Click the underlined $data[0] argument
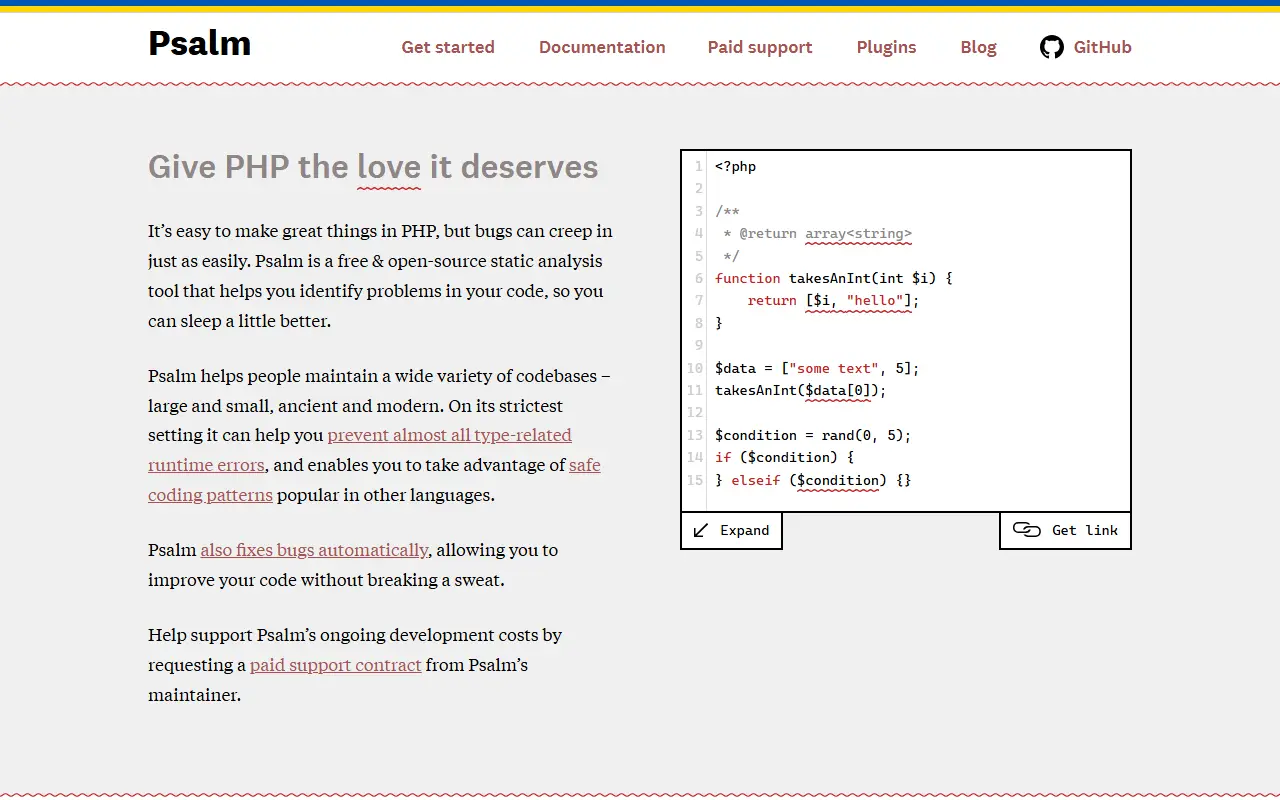This screenshot has width=1280, height=800. [x=838, y=391]
